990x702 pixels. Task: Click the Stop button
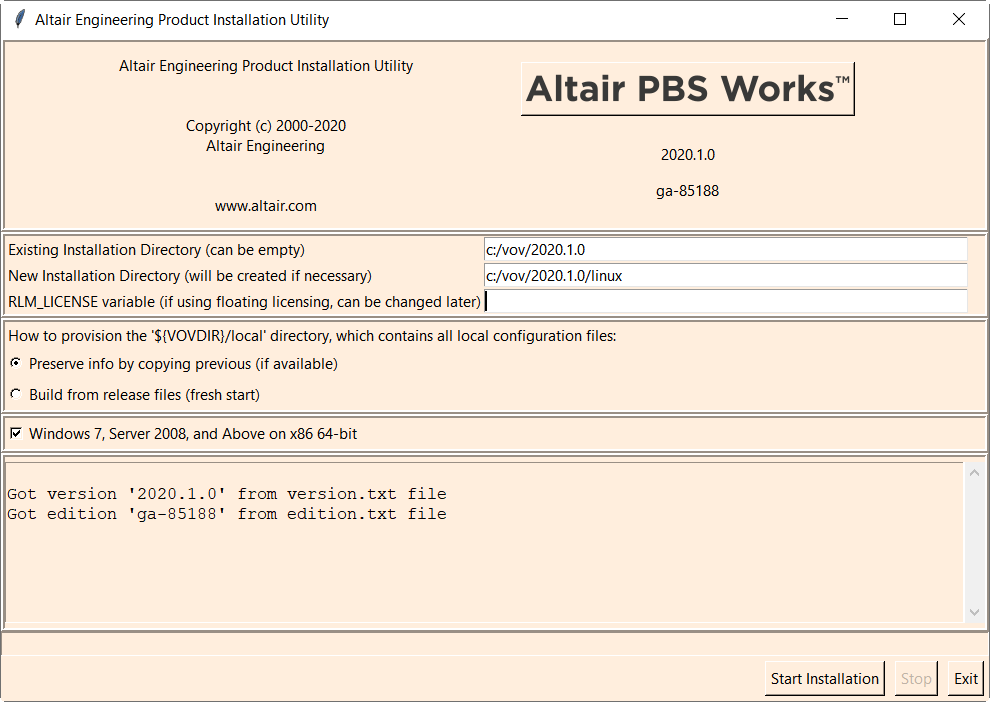coord(916,678)
